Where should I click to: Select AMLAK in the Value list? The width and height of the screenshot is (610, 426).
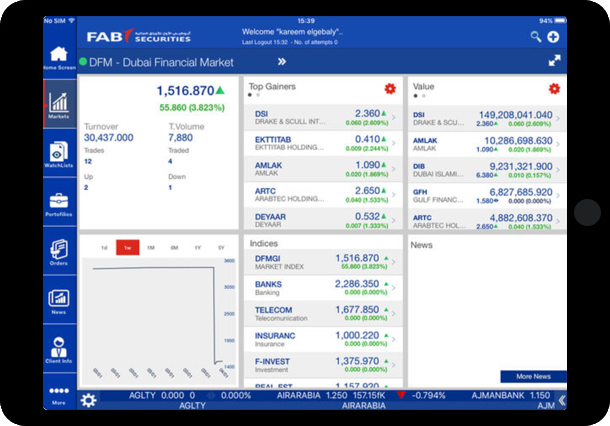pos(487,144)
